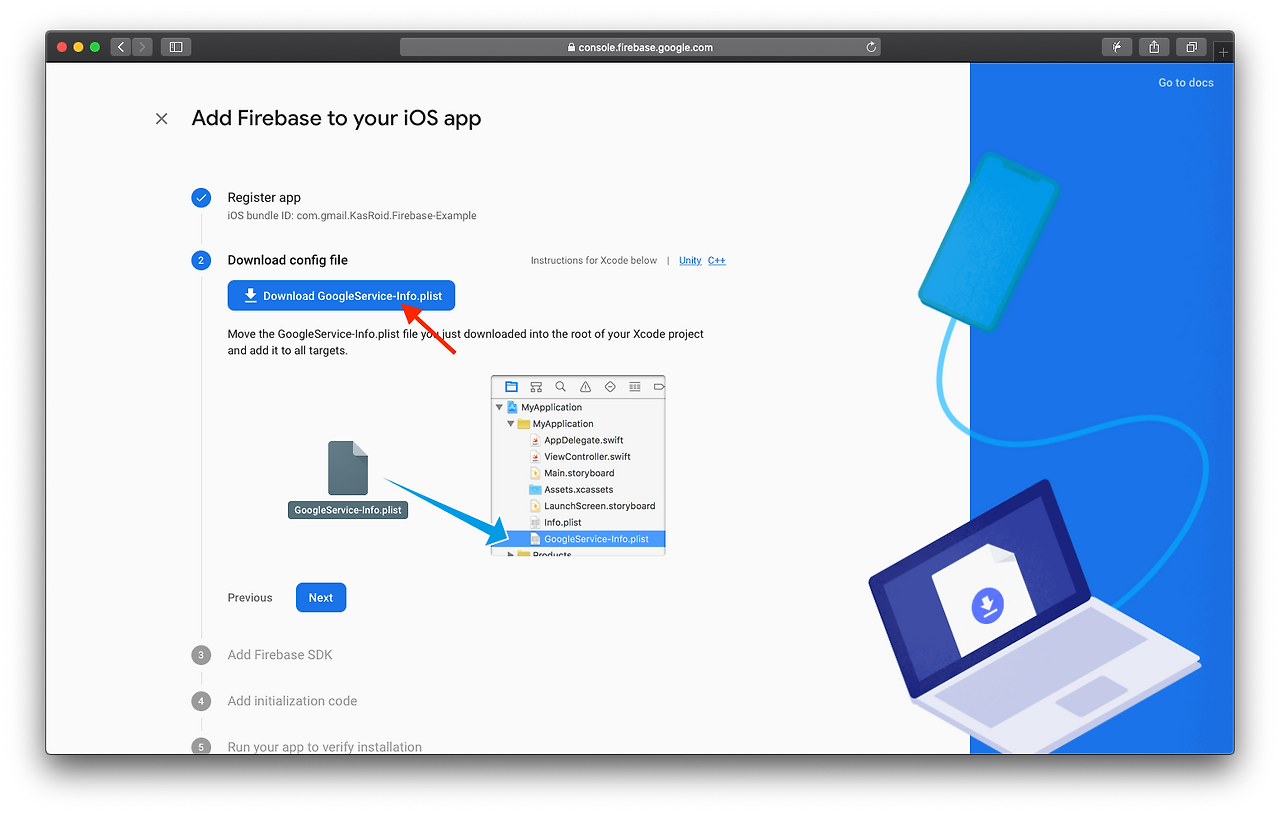1280x815 pixels.
Task: Click the iOS bundle ID text
Action: point(352,216)
